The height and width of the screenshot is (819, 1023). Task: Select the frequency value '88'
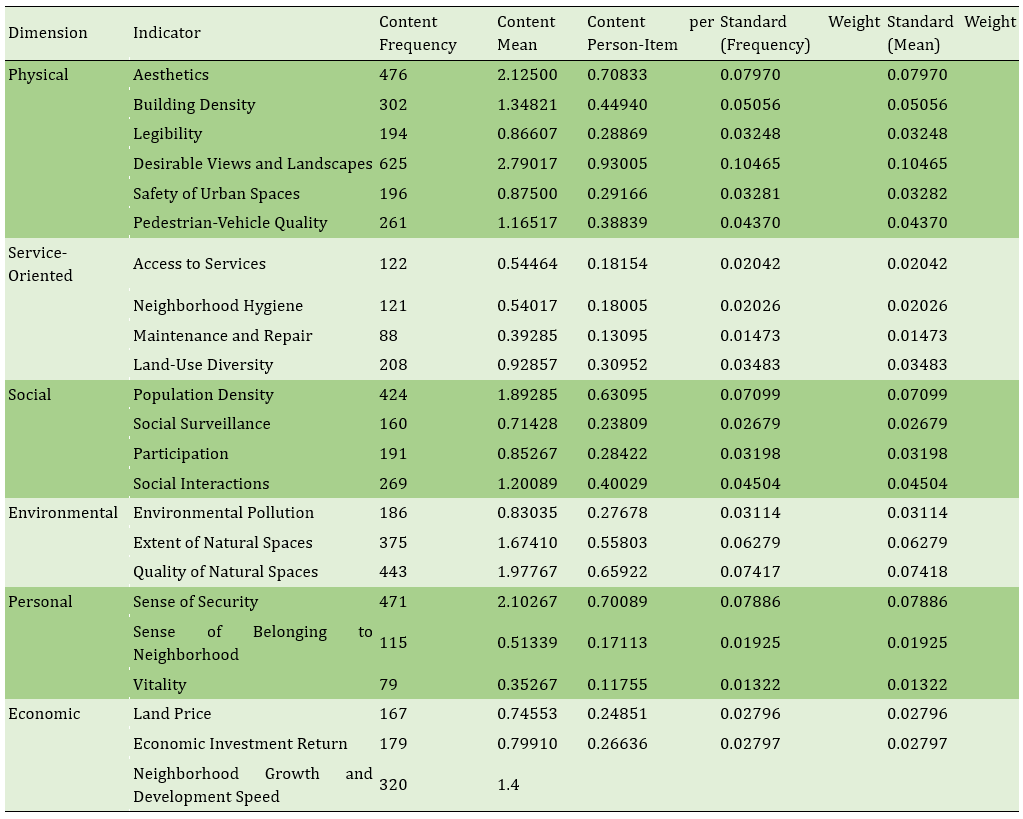(388, 335)
